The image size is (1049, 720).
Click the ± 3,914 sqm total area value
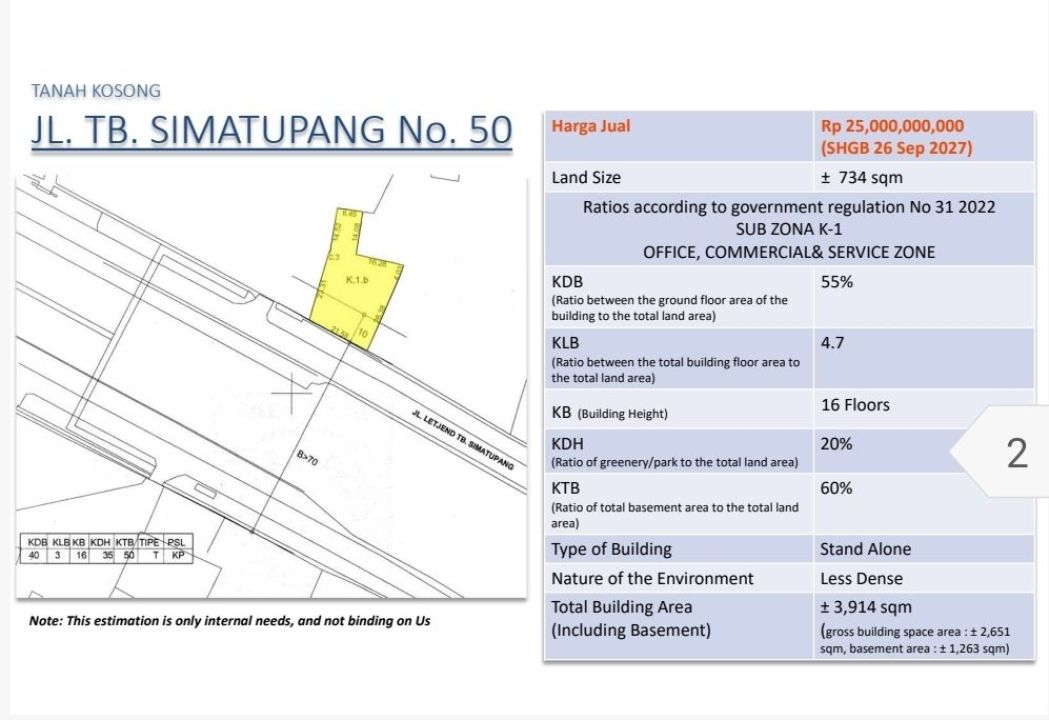(x=865, y=607)
